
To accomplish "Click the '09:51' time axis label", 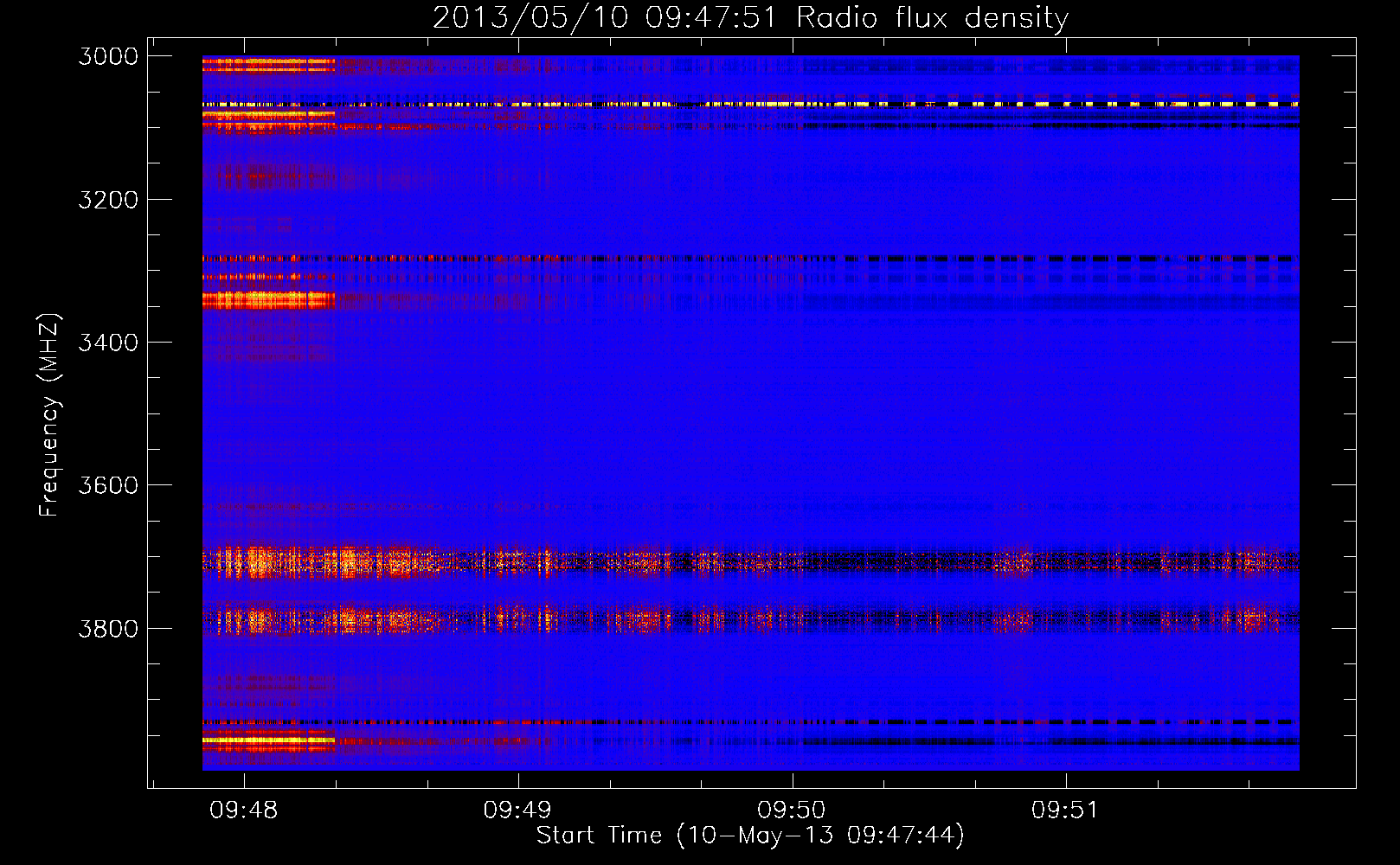I will point(1065,811).
